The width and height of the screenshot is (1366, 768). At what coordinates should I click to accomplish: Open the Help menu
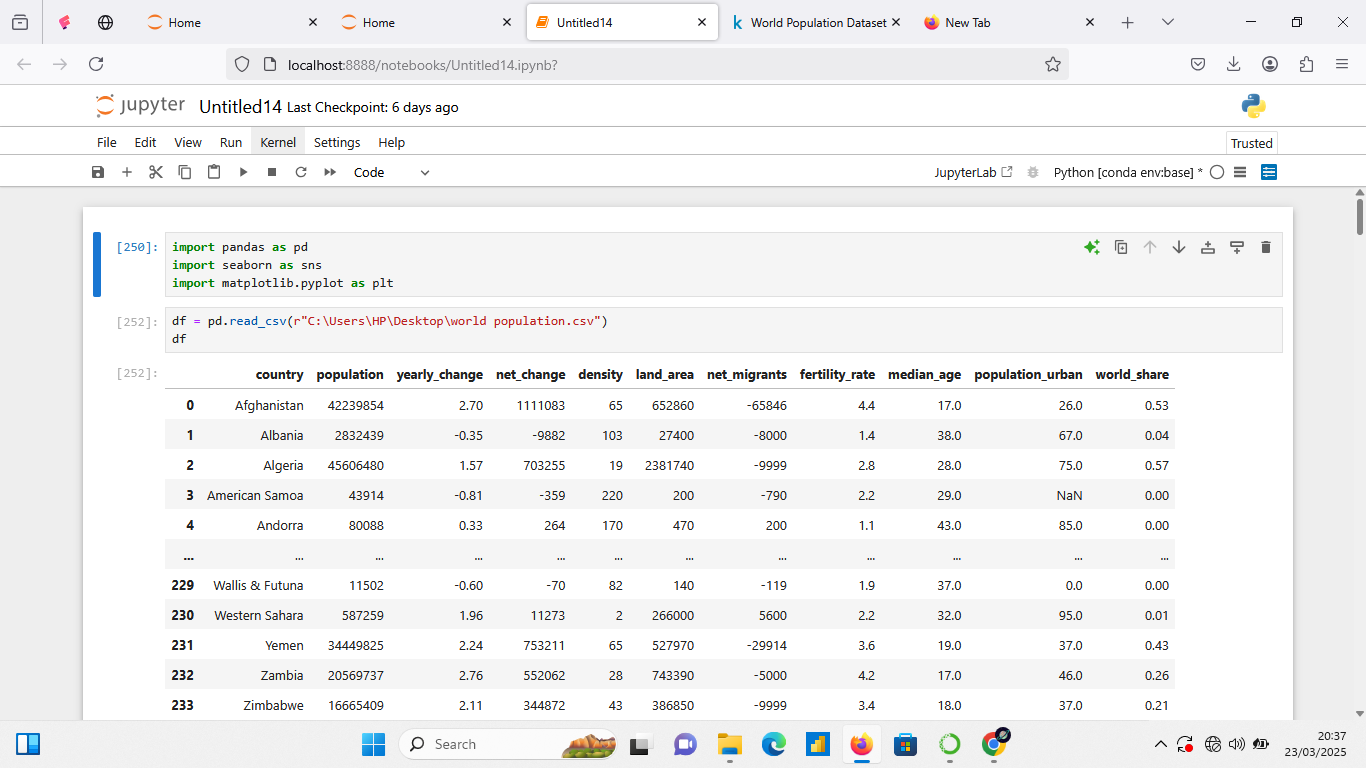(392, 142)
